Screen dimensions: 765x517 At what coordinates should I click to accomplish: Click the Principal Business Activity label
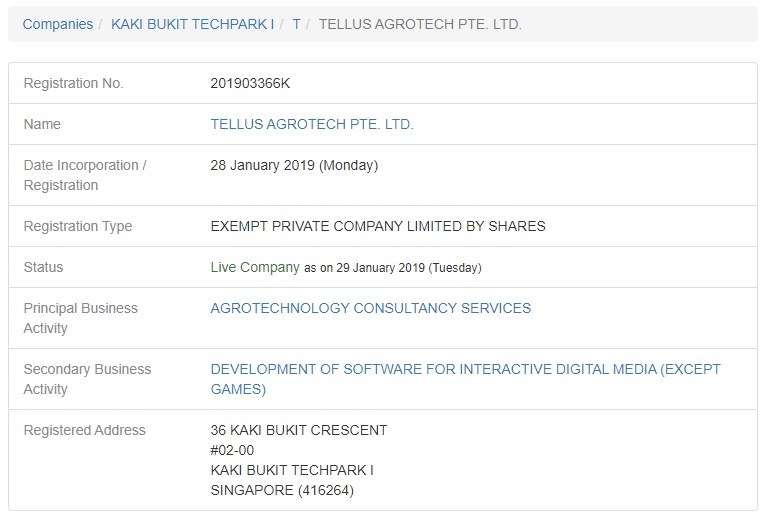(x=81, y=318)
